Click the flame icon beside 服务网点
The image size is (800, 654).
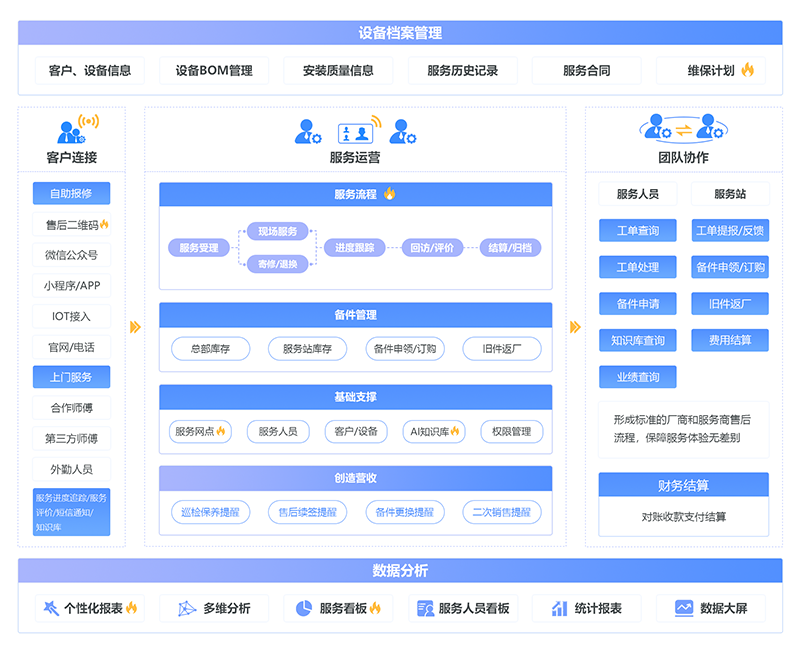click(x=221, y=431)
